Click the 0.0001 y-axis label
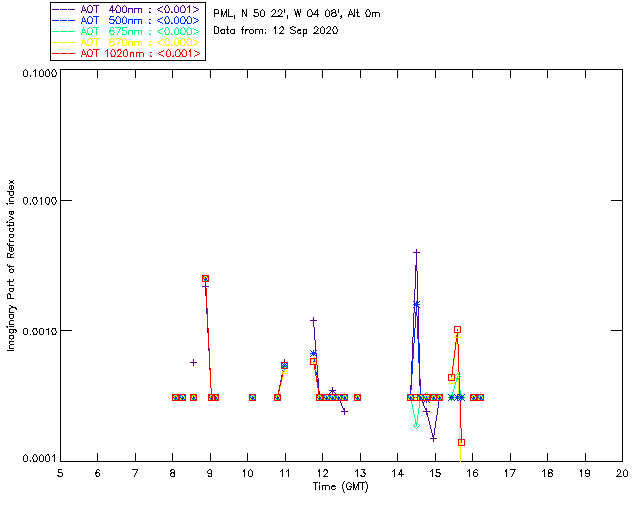Viewport: 640px width, 512px height. coord(39,458)
